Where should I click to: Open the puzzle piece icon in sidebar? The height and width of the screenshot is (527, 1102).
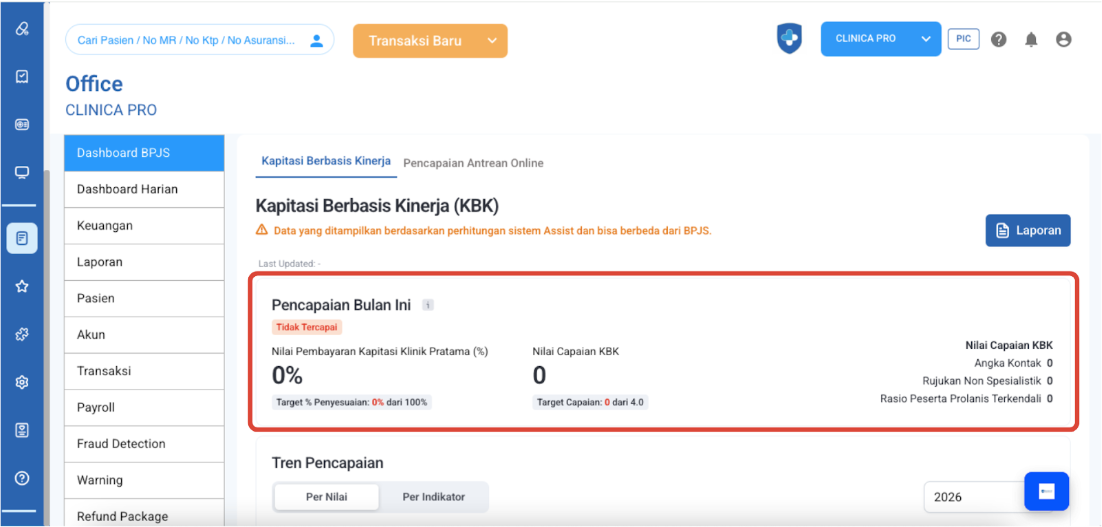[22, 334]
